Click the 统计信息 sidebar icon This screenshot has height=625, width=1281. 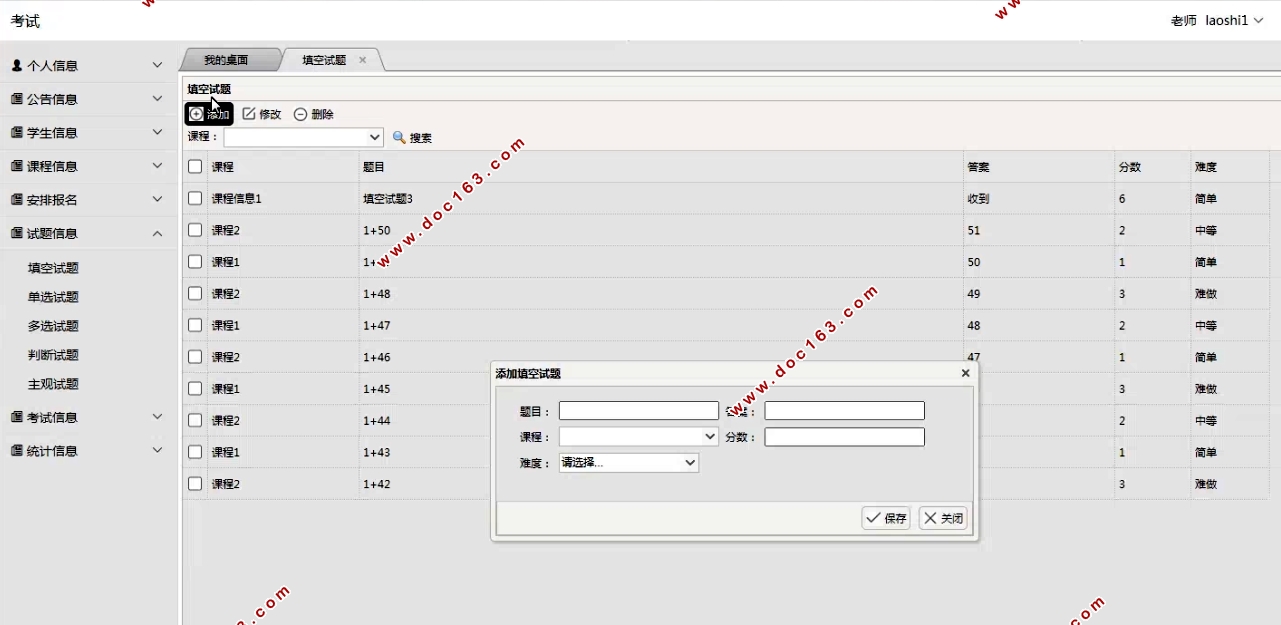[17, 450]
